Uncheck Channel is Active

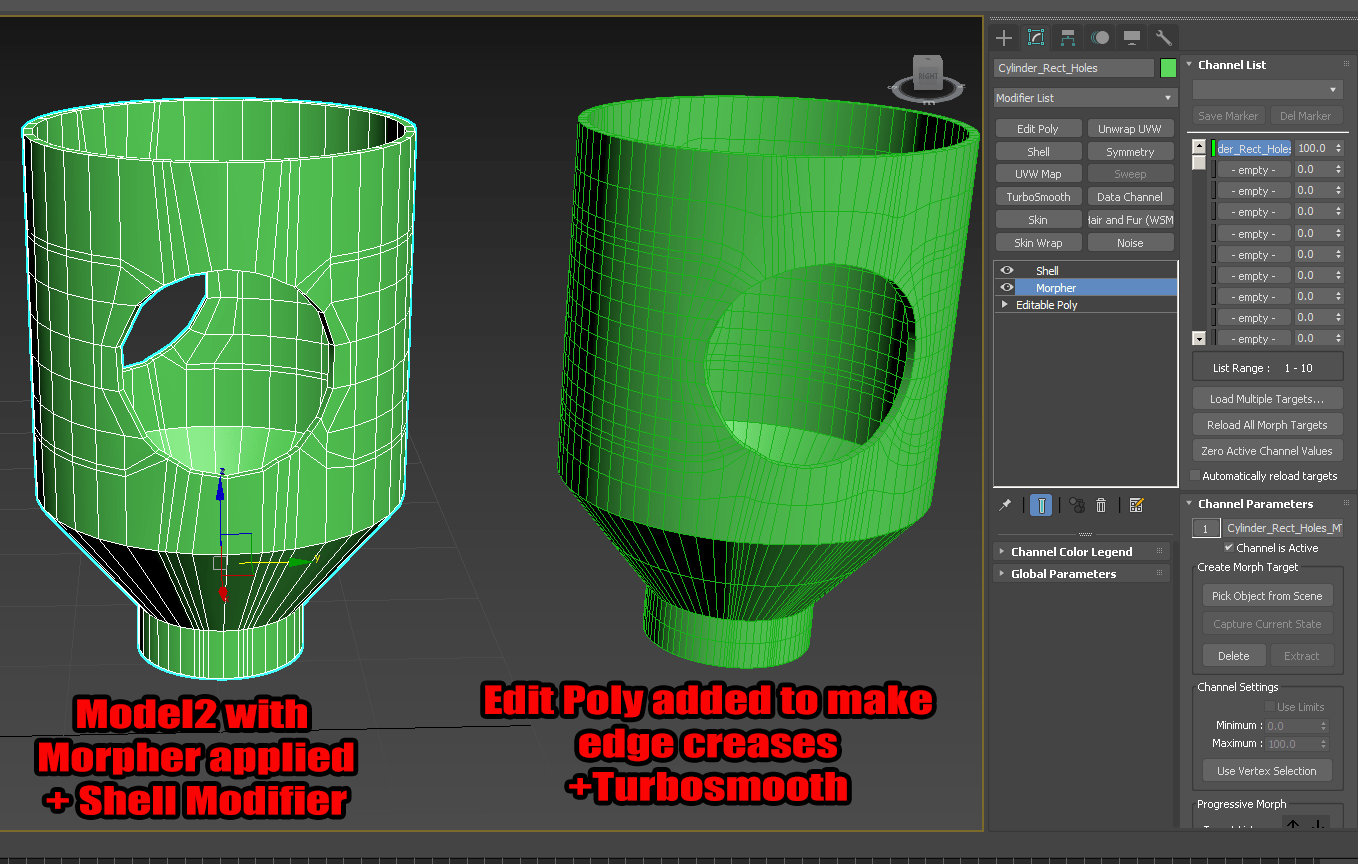click(x=1229, y=548)
